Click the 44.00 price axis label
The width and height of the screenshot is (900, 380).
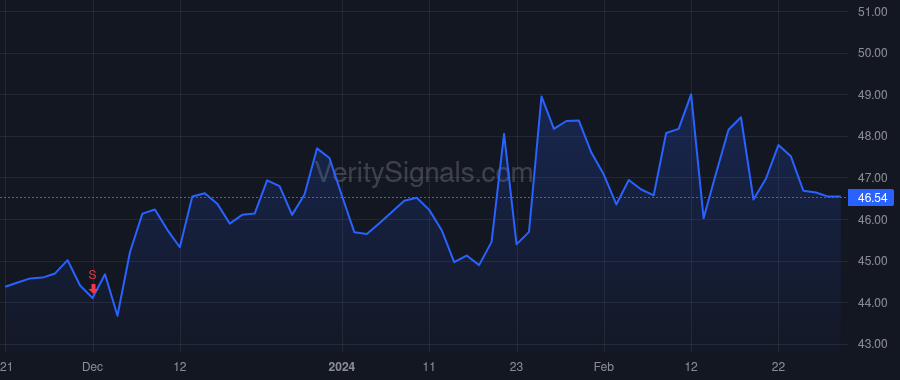[x=872, y=303]
